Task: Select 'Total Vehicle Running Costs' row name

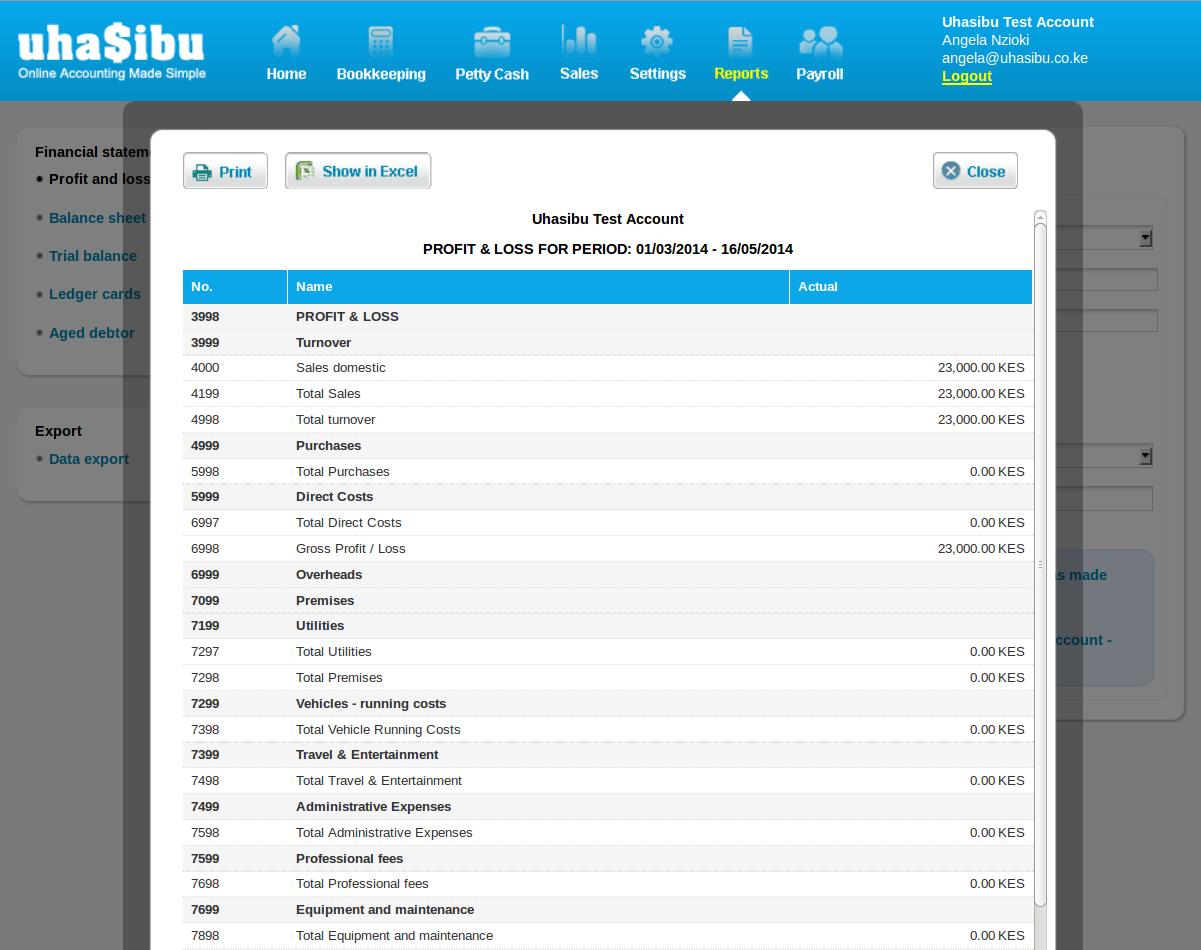Action: click(x=378, y=730)
